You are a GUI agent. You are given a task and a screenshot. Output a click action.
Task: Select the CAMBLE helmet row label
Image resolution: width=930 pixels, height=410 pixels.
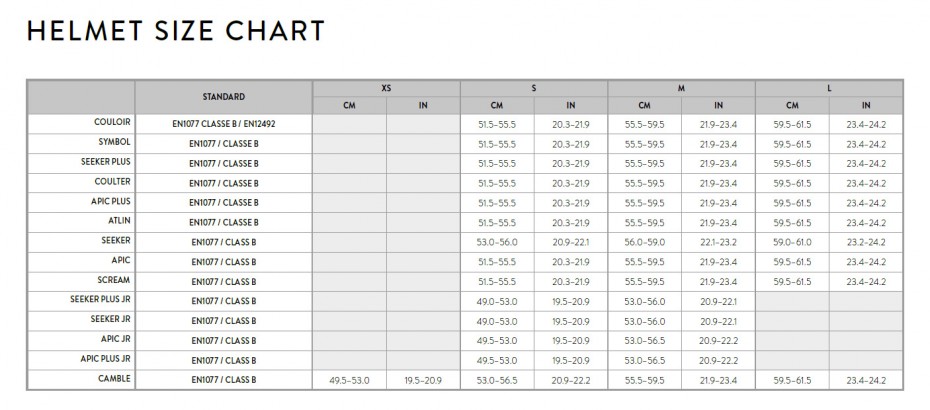tap(114, 379)
